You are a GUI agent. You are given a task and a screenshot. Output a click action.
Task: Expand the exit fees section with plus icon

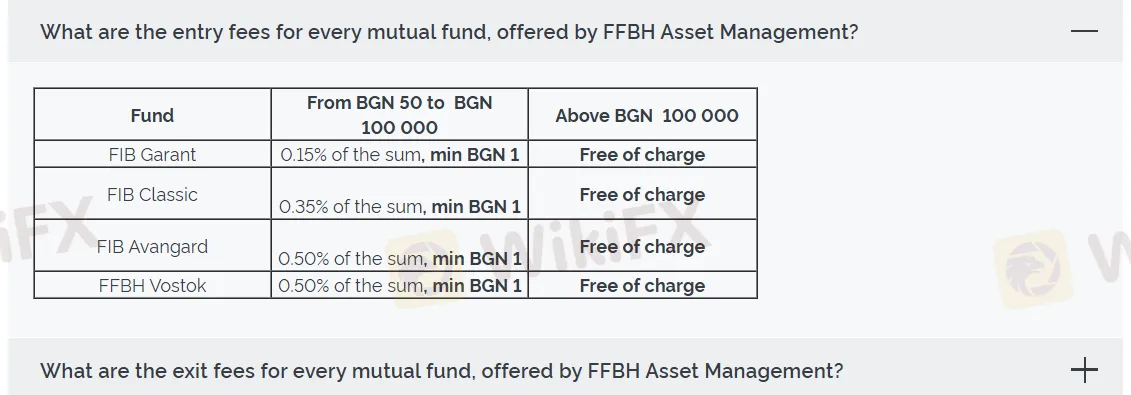[x=1084, y=370]
